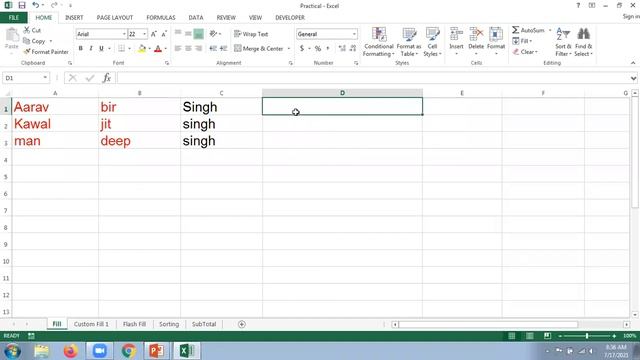Click the Delete cells icon
The width and height of the screenshot is (640, 360).
tap(476, 35)
